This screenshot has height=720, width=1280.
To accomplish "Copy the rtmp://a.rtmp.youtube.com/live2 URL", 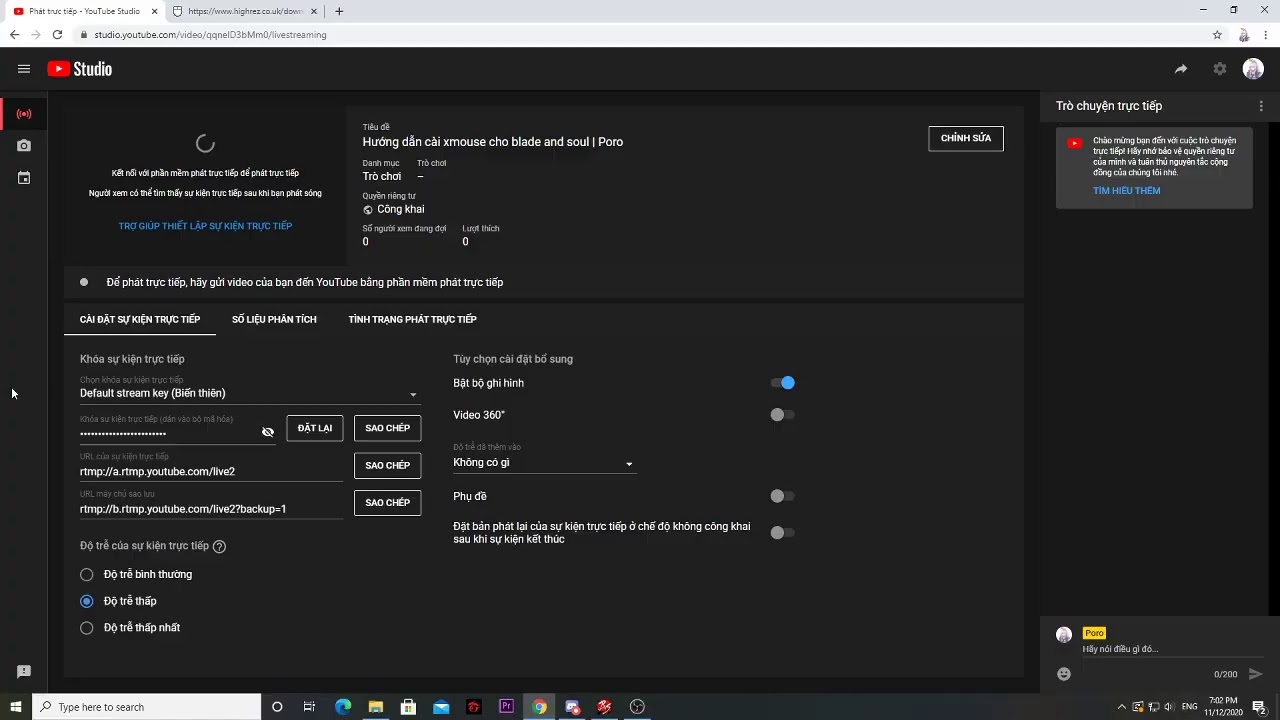I will click(x=388, y=465).
